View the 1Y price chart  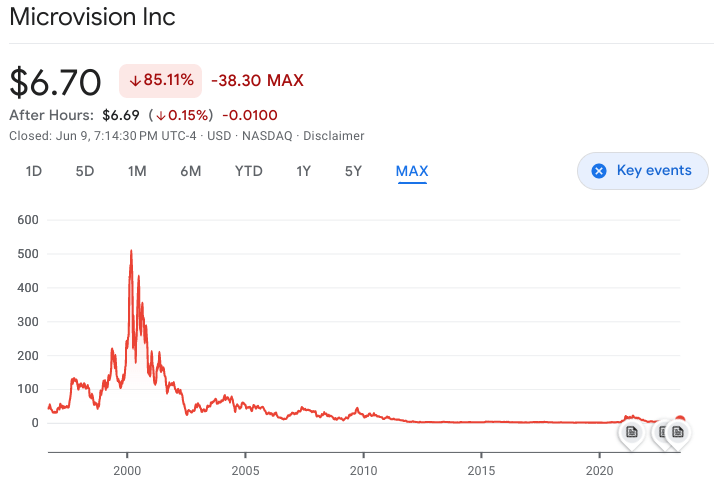click(303, 171)
